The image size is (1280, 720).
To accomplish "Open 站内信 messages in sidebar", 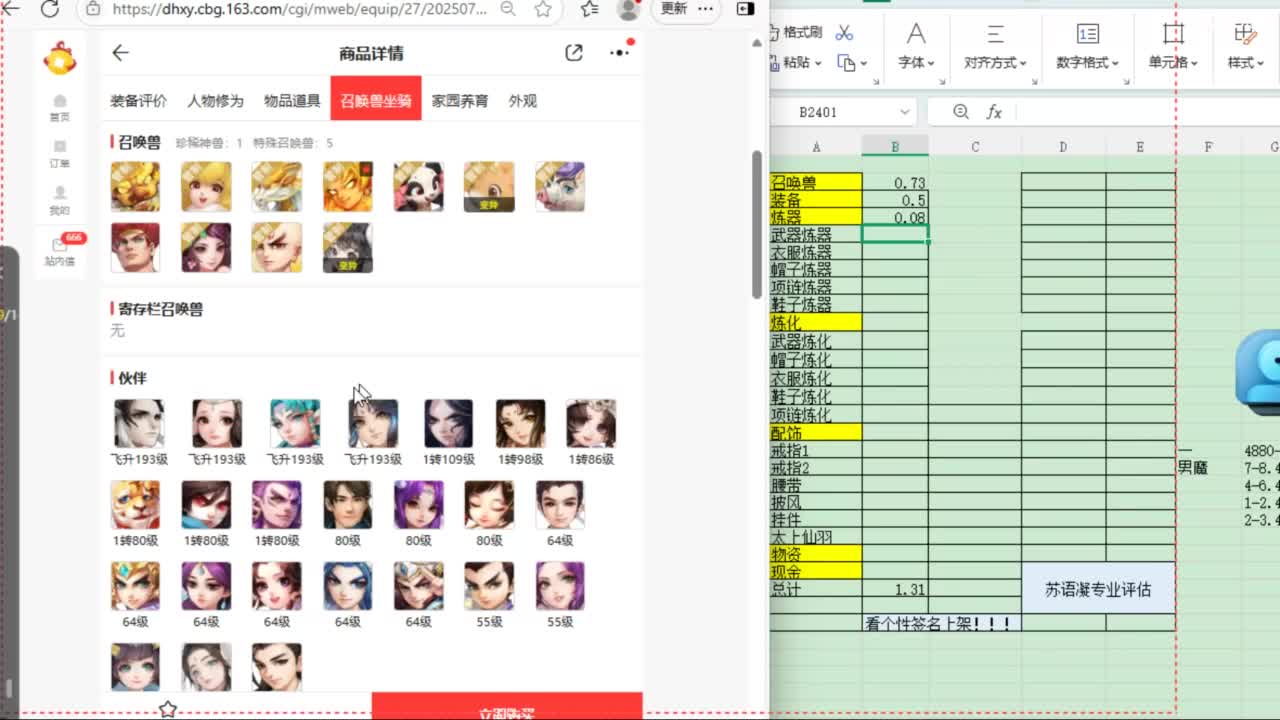I will 60,250.
